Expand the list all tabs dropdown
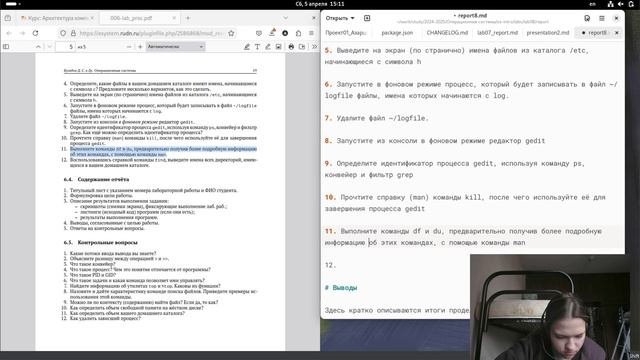 click(x=285, y=18)
